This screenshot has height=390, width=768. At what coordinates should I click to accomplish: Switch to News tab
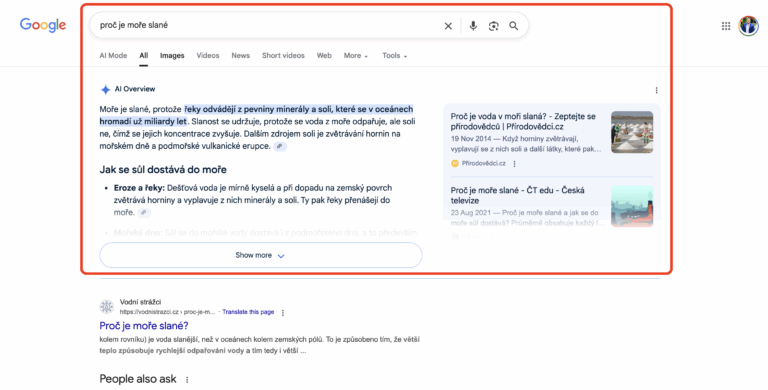(240, 56)
